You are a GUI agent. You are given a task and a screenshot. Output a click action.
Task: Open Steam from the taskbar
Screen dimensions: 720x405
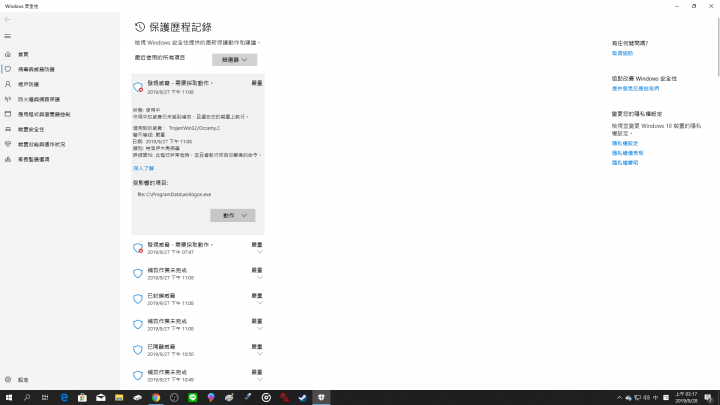[x=303, y=398]
